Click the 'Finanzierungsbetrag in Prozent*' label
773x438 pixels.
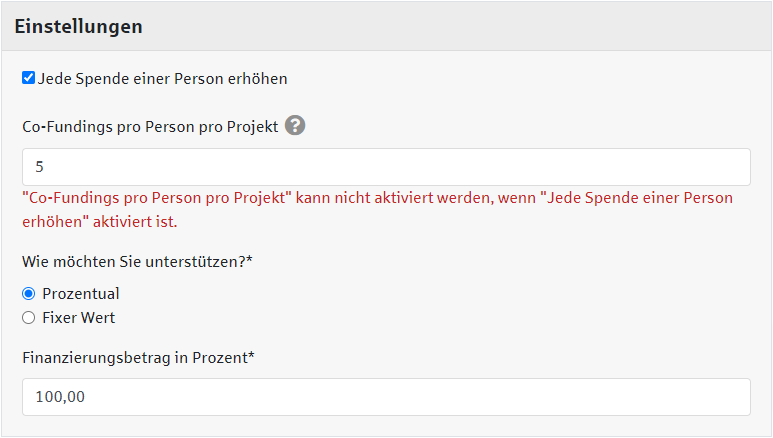point(138,356)
